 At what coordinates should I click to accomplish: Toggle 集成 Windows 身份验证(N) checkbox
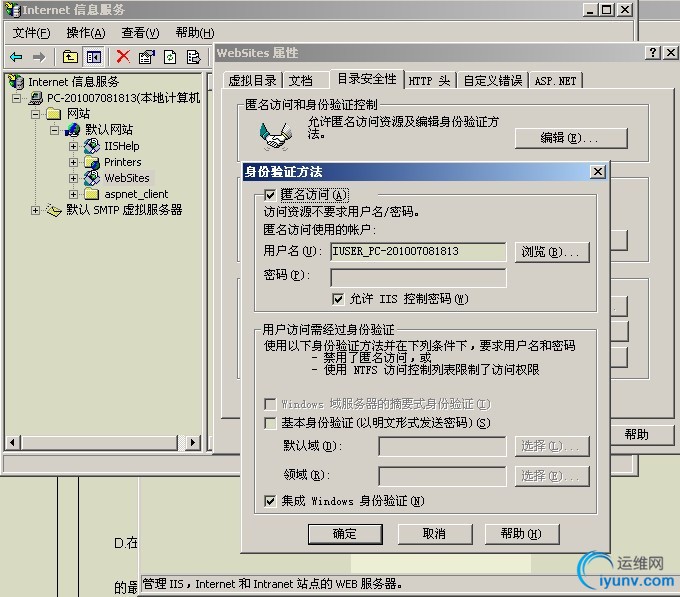(270, 501)
